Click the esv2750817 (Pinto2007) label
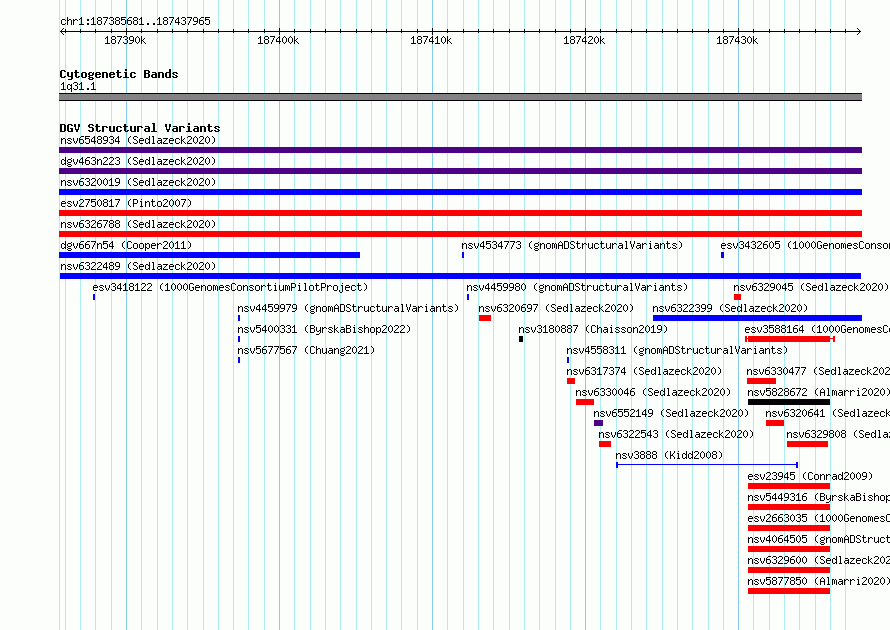The height and width of the screenshot is (630, 890). click(126, 203)
